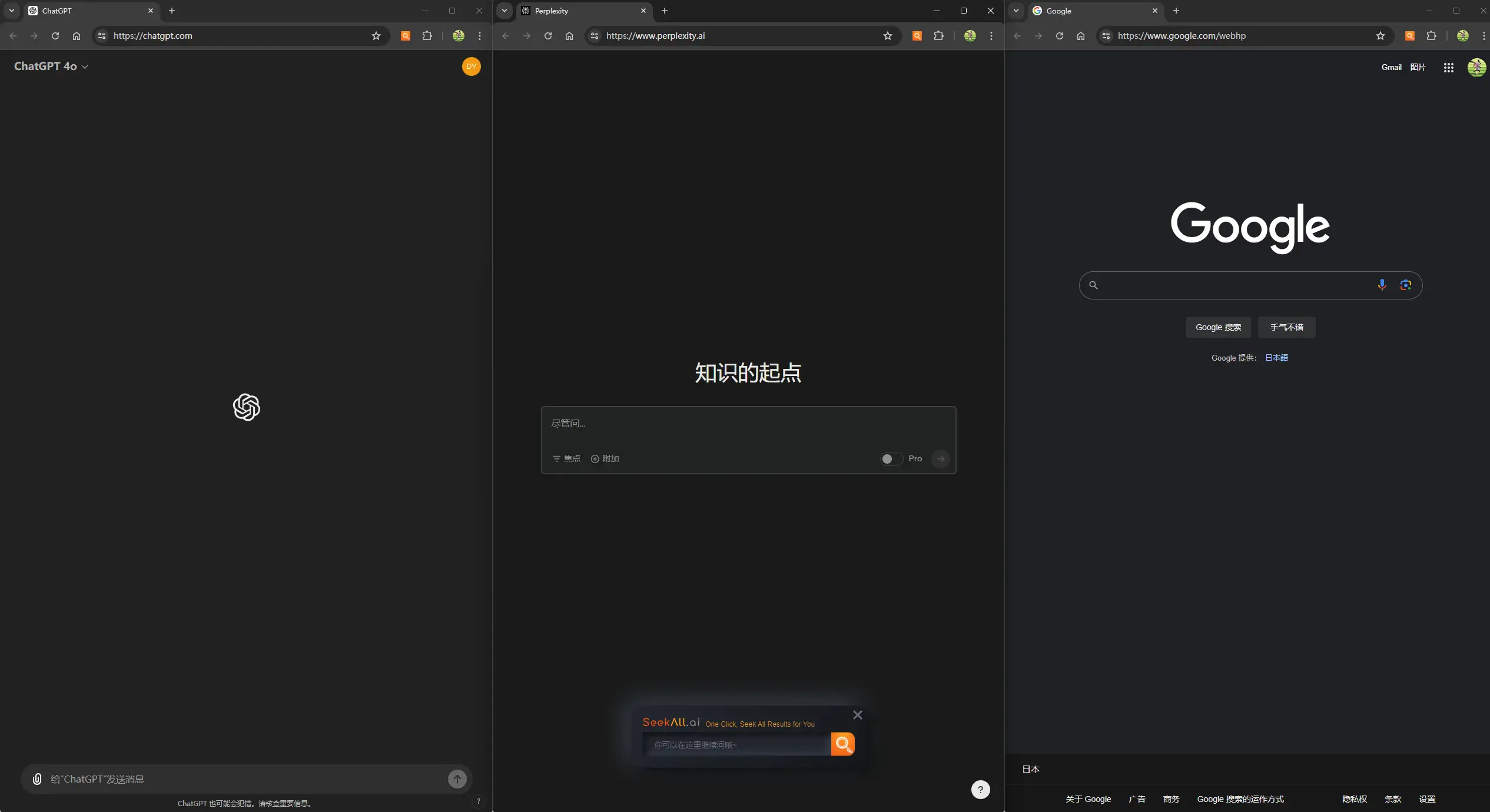
Task: Open the 日本語 language link
Action: point(1276,357)
